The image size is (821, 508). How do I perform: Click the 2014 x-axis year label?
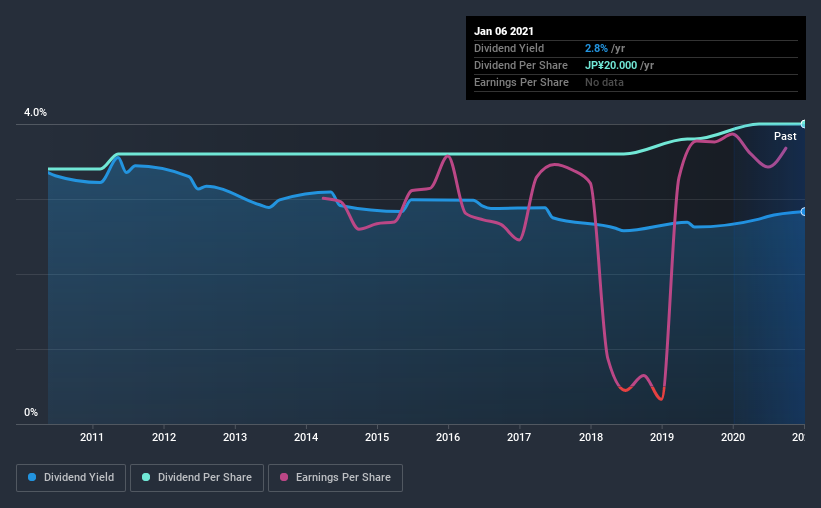click(x=306, y=437)
